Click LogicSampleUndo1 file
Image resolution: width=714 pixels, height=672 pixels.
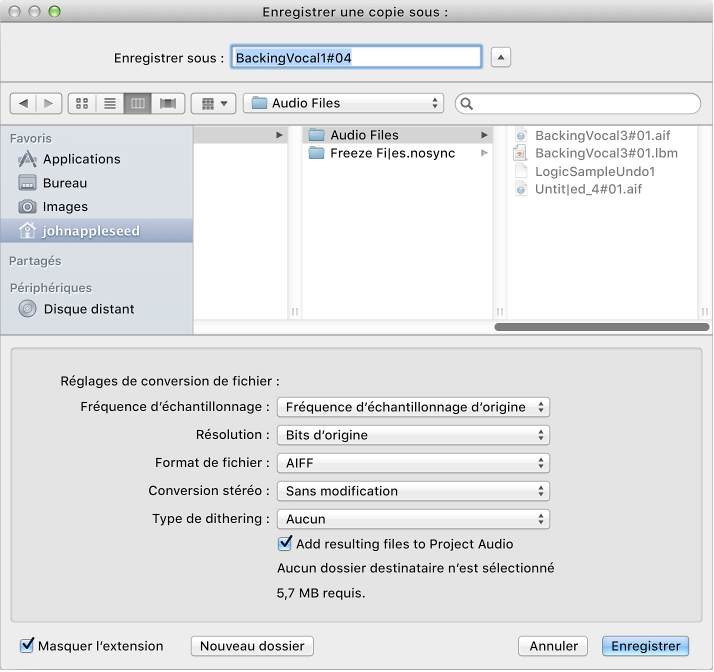coord(602,171)
